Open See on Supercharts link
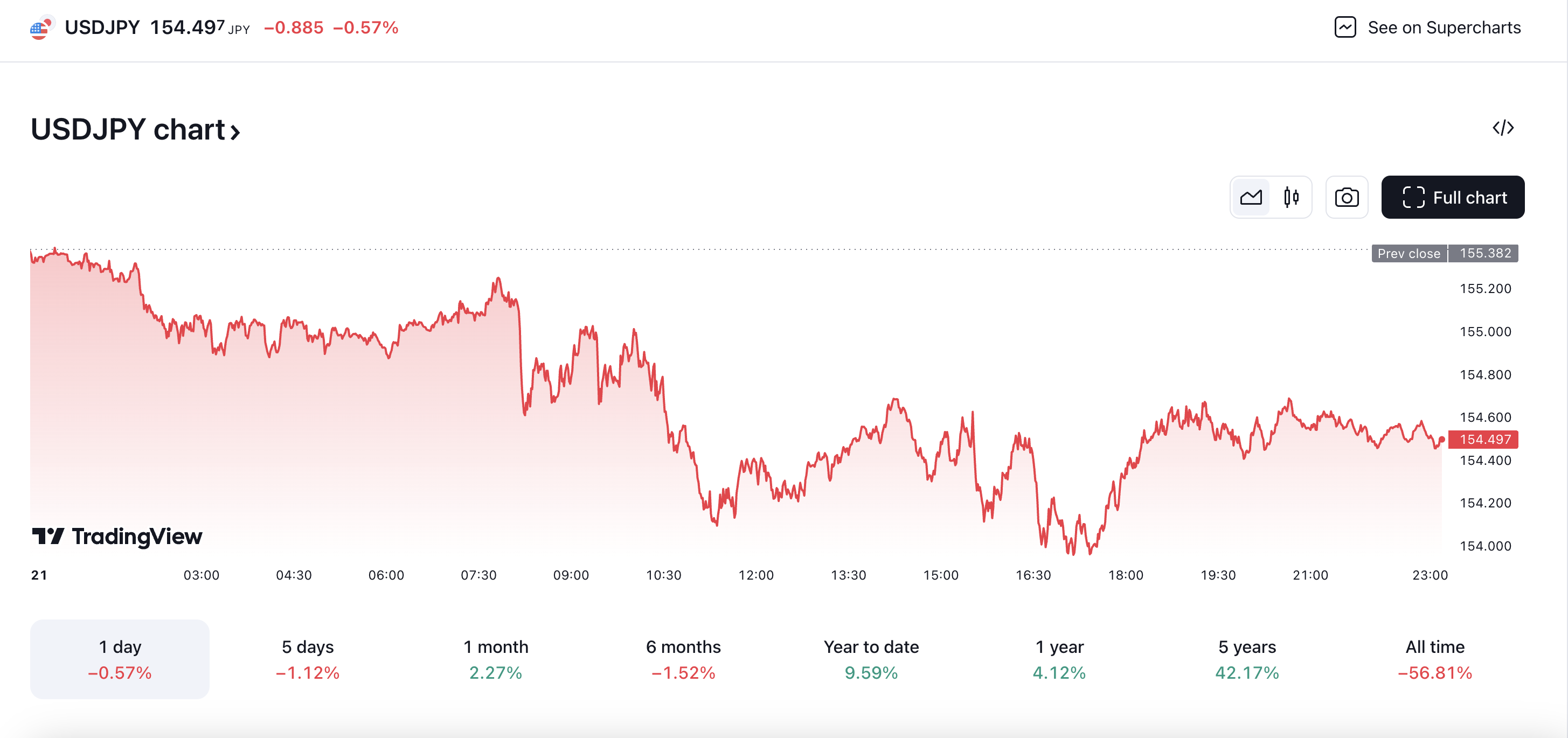 coord(1444,28)
